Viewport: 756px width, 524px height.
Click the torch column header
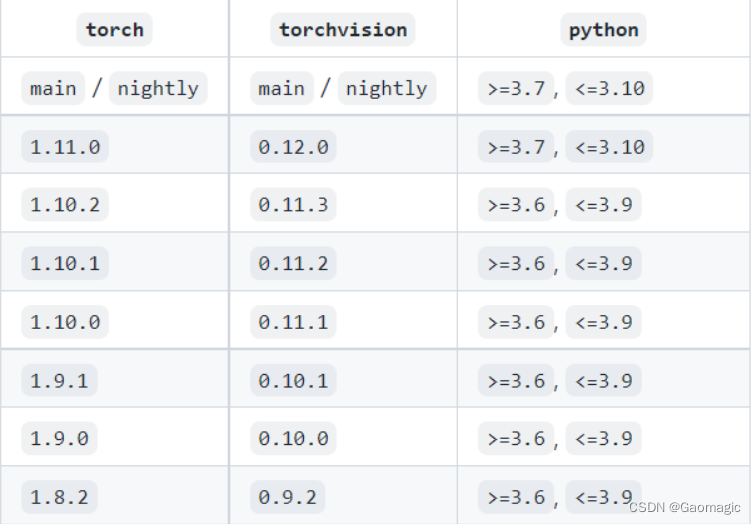[x=114, y=30]
